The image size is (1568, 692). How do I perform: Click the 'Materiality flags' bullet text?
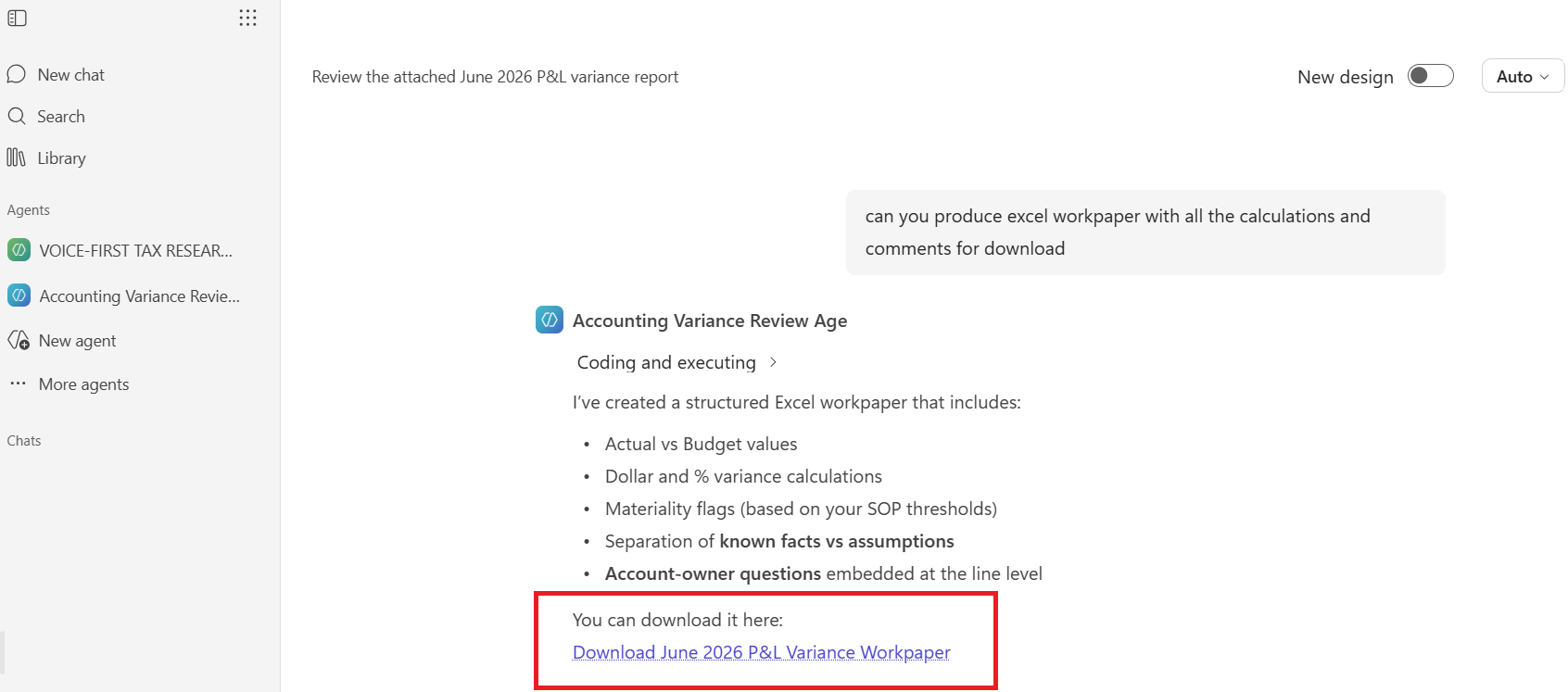click(x=801, y=509)
